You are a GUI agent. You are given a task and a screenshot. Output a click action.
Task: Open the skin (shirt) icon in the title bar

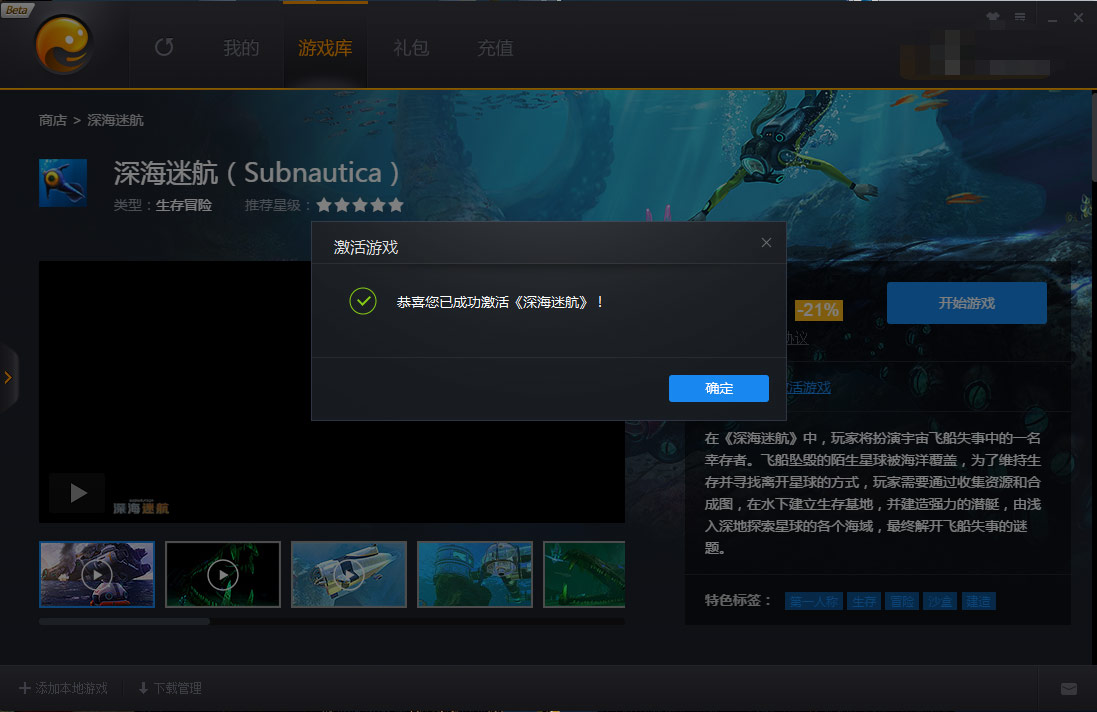[x=992, y=18]
